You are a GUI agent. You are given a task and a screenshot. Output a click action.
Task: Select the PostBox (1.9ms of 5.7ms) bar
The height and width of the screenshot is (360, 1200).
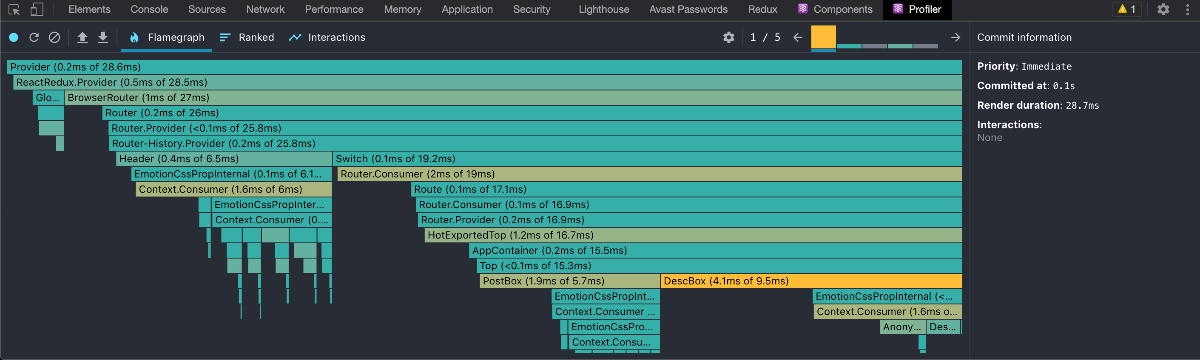pyautogui.click(x=569, y=281)
